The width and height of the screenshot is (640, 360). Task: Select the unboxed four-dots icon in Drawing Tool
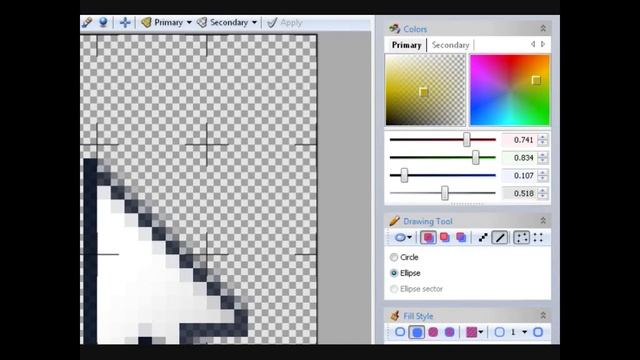538,238
